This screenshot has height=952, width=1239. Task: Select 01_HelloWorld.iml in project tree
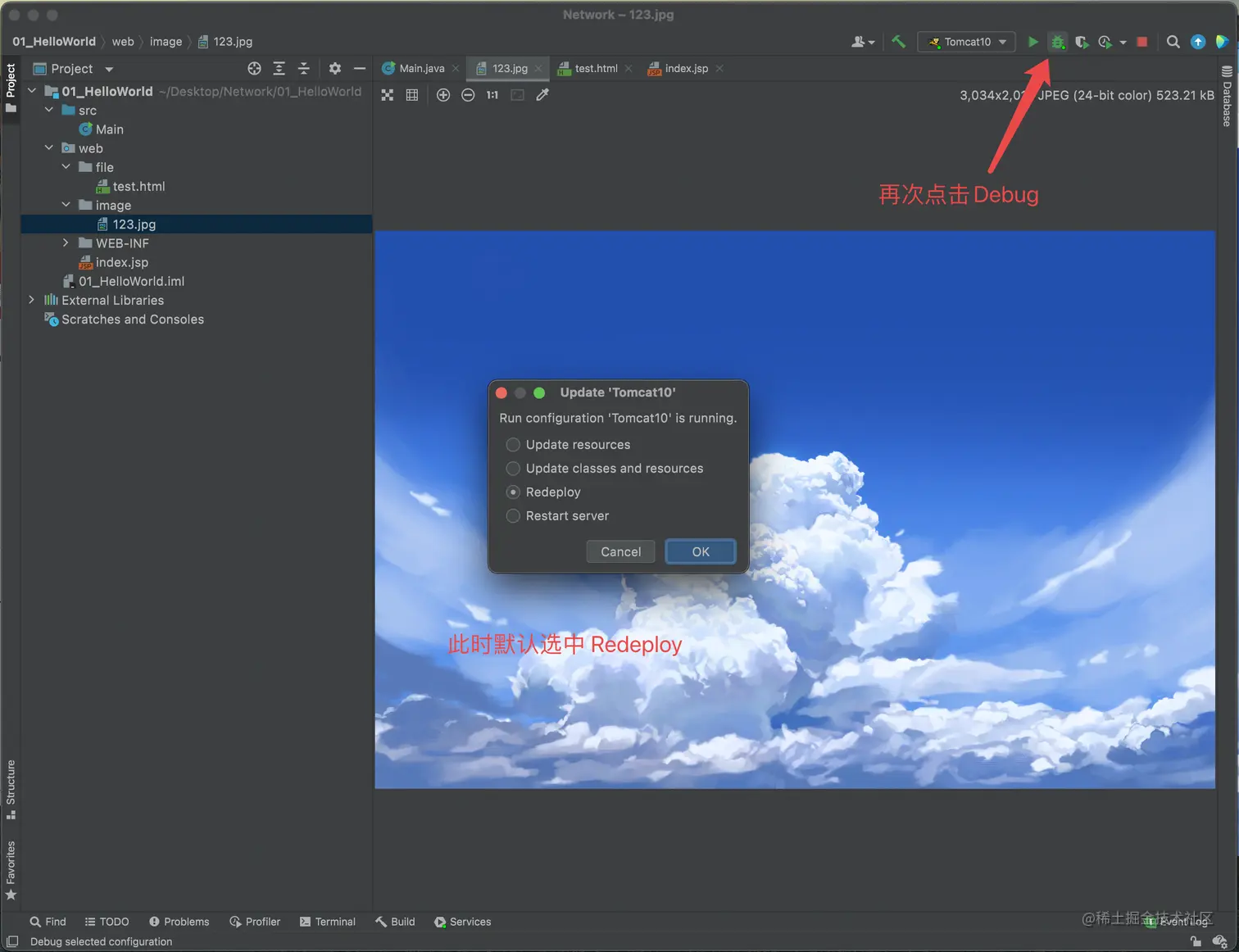(124, 281)
